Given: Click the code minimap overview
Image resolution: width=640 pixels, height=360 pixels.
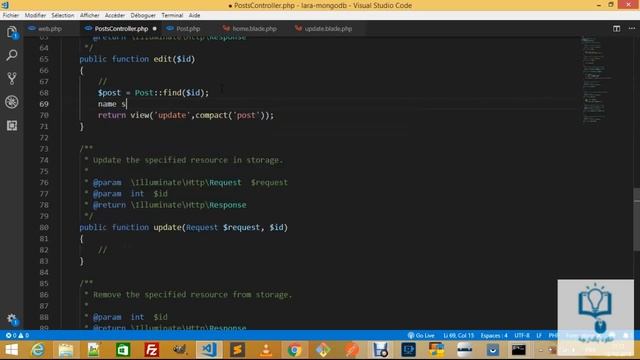Looking at the screenshot, I should click(x=597, y=80).
